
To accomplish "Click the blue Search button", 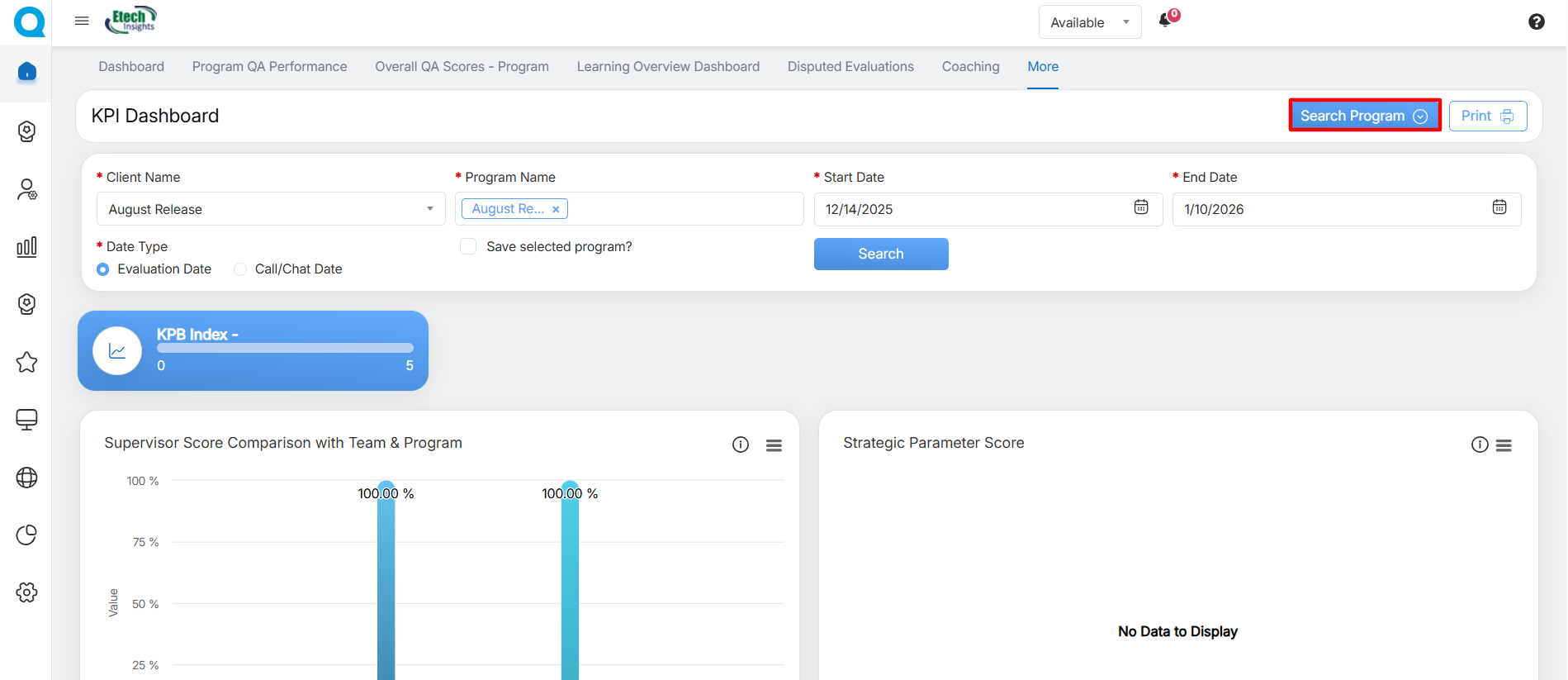I will pyautogui.click(x=880, y=254).
